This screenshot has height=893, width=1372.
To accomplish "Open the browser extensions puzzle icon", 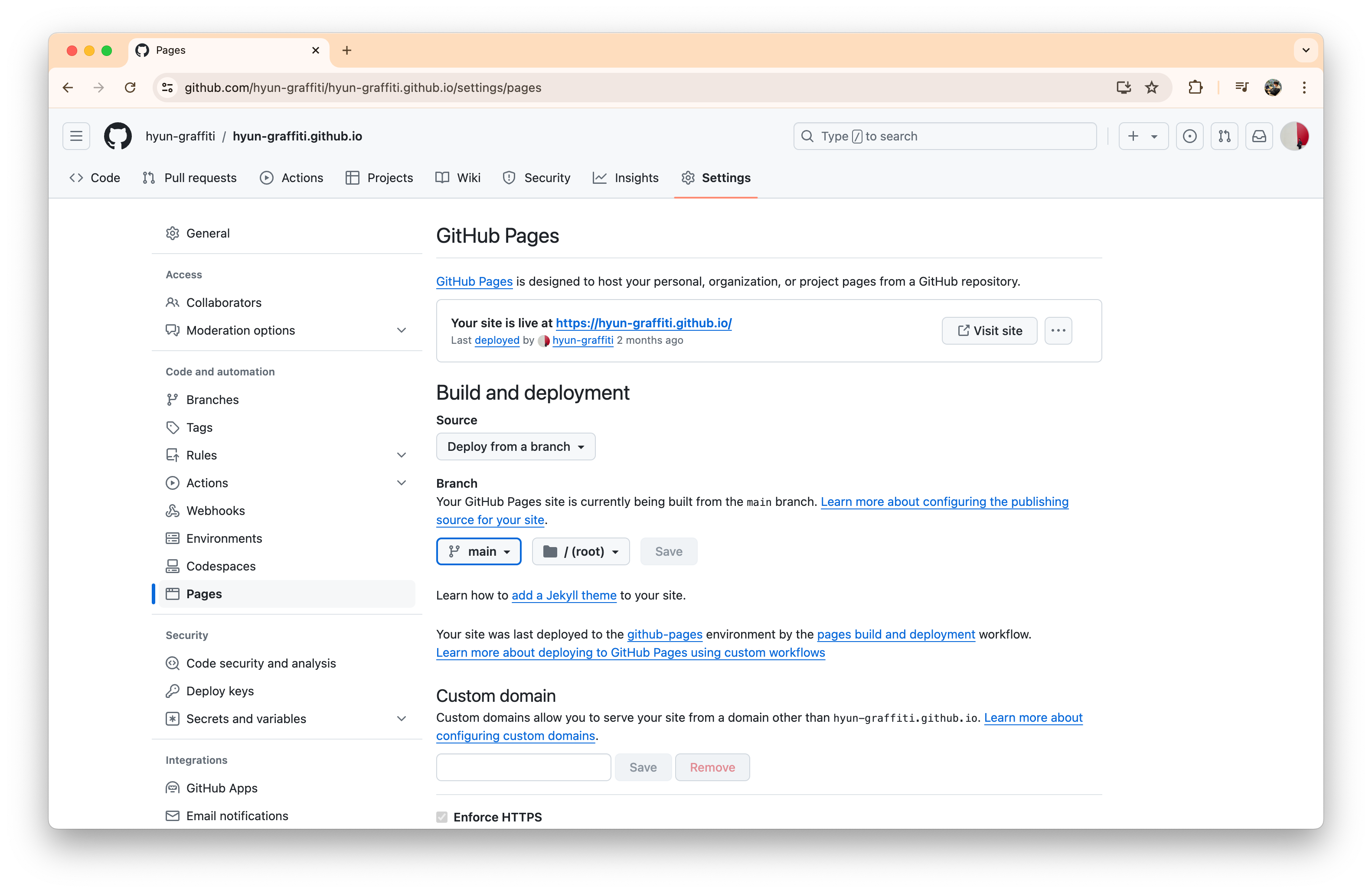I will point(1195,88).
